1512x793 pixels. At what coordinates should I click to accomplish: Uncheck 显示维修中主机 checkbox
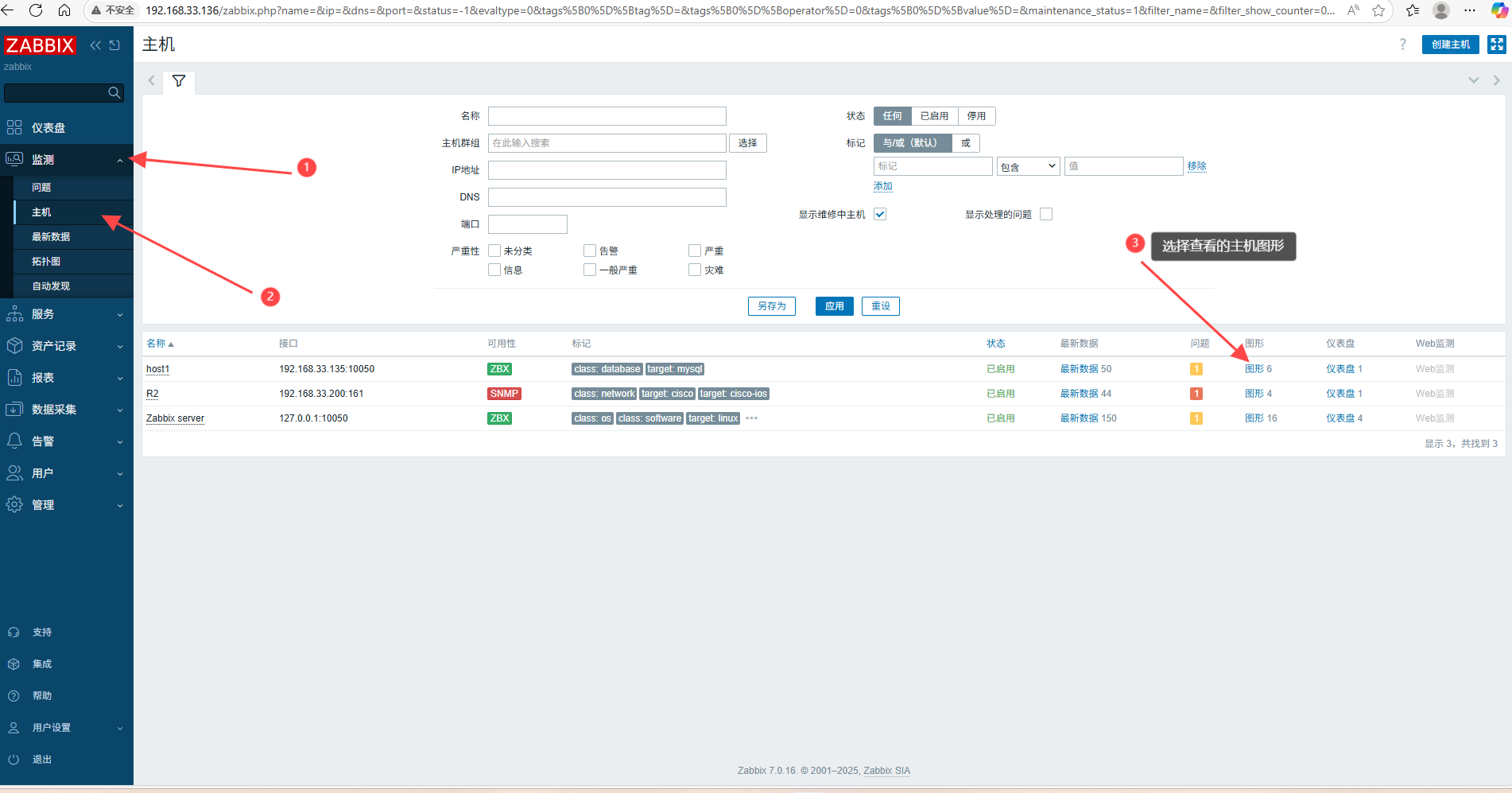880,214
